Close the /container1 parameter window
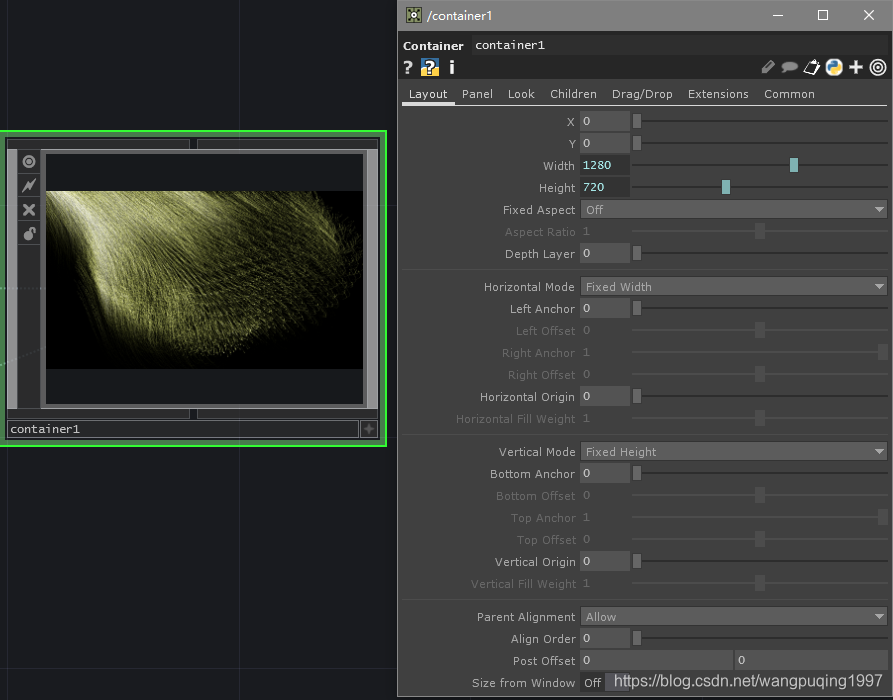893x700 pixels. [869, 15]
